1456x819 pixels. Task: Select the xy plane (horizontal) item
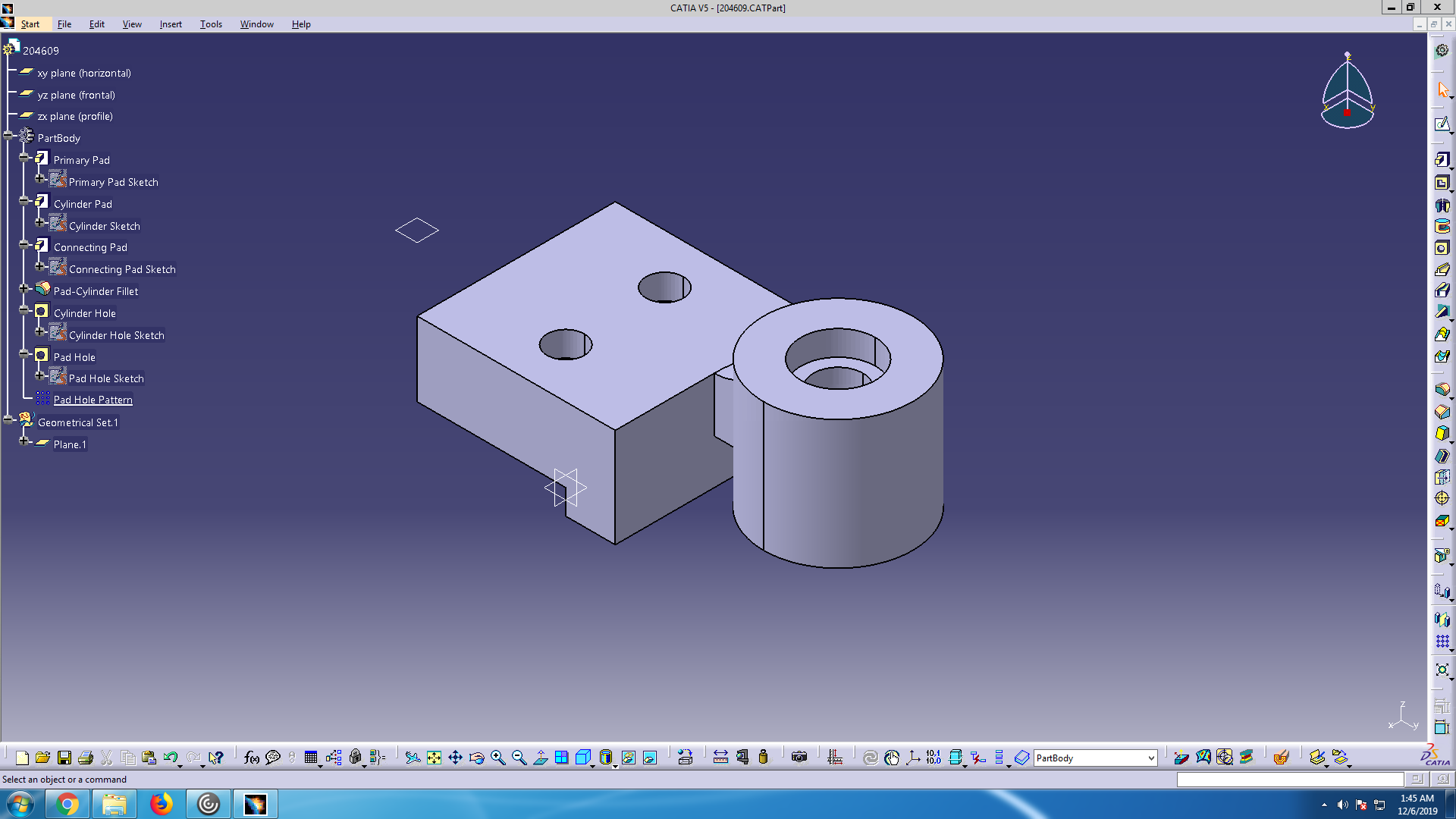(x=84, y=73)
